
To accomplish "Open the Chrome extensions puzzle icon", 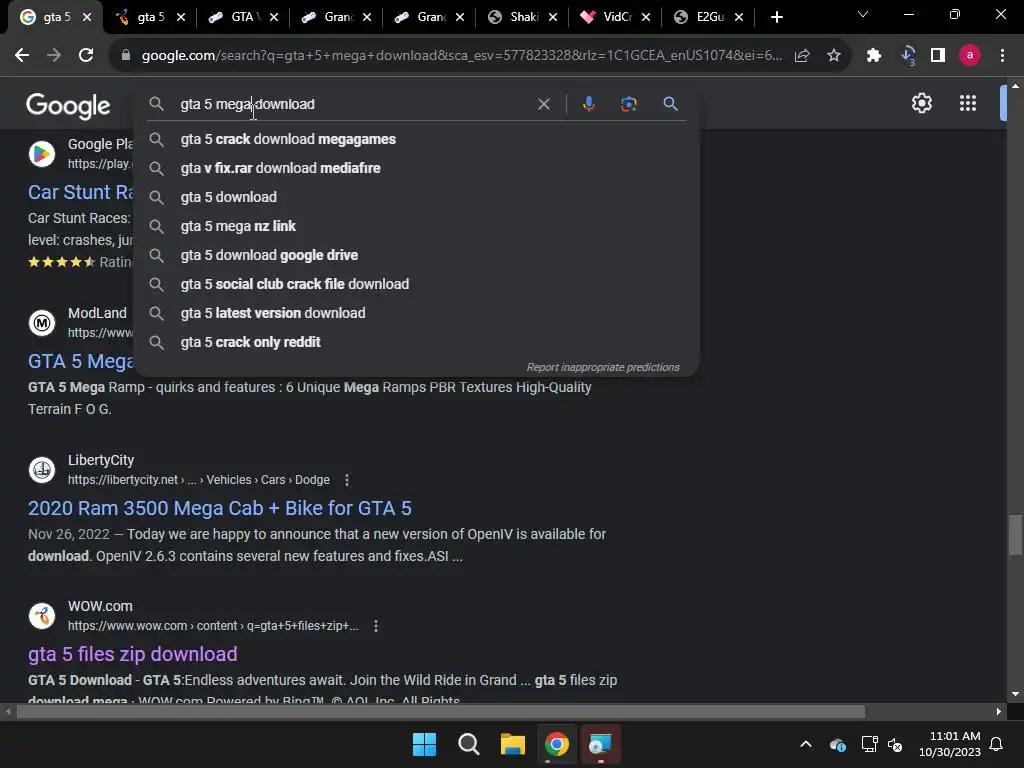I will click(874, 56).
